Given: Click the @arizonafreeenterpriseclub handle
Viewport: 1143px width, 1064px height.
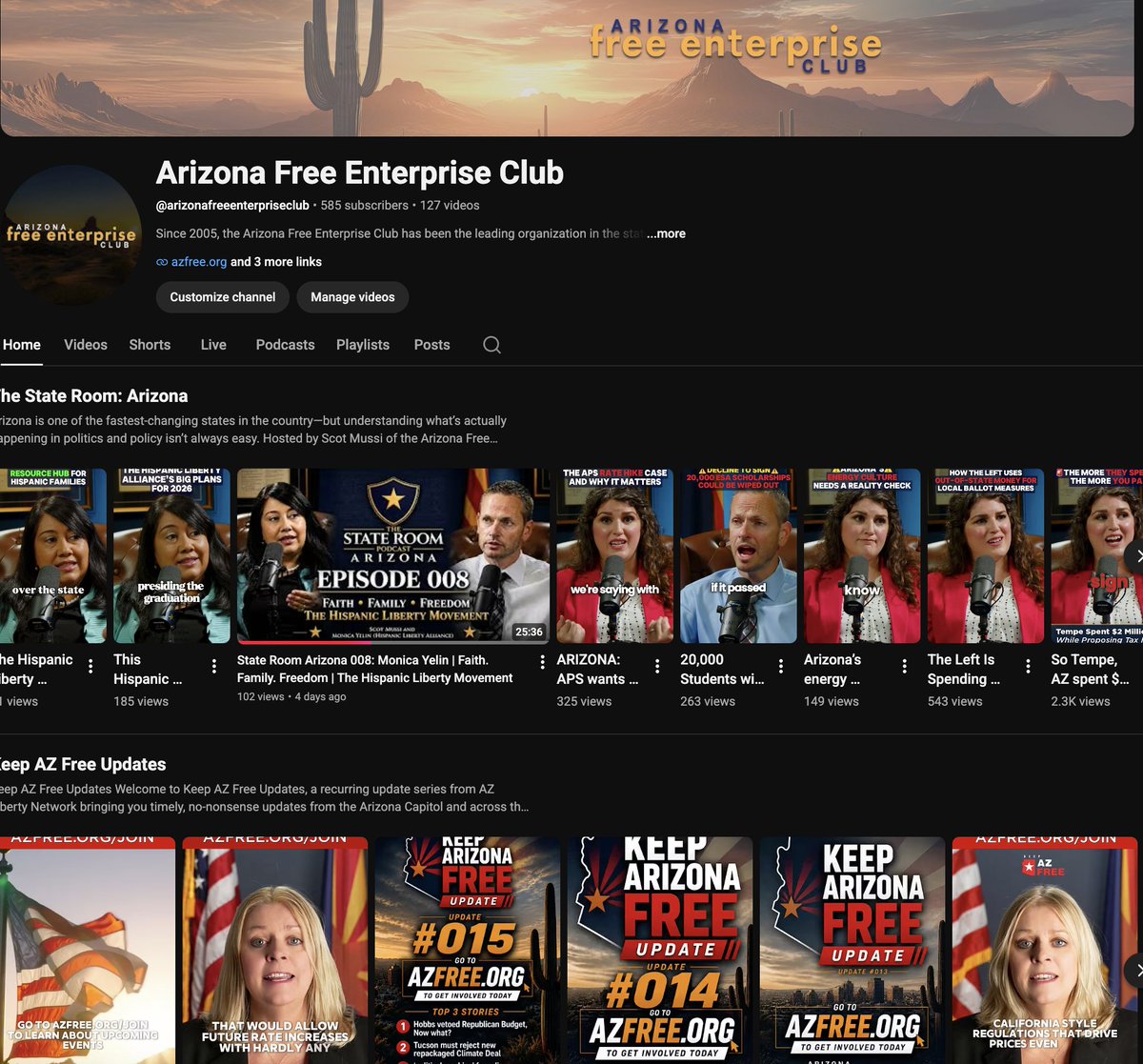Looking at the screenshot, I should pyautogui.click(x=232, y=205).
